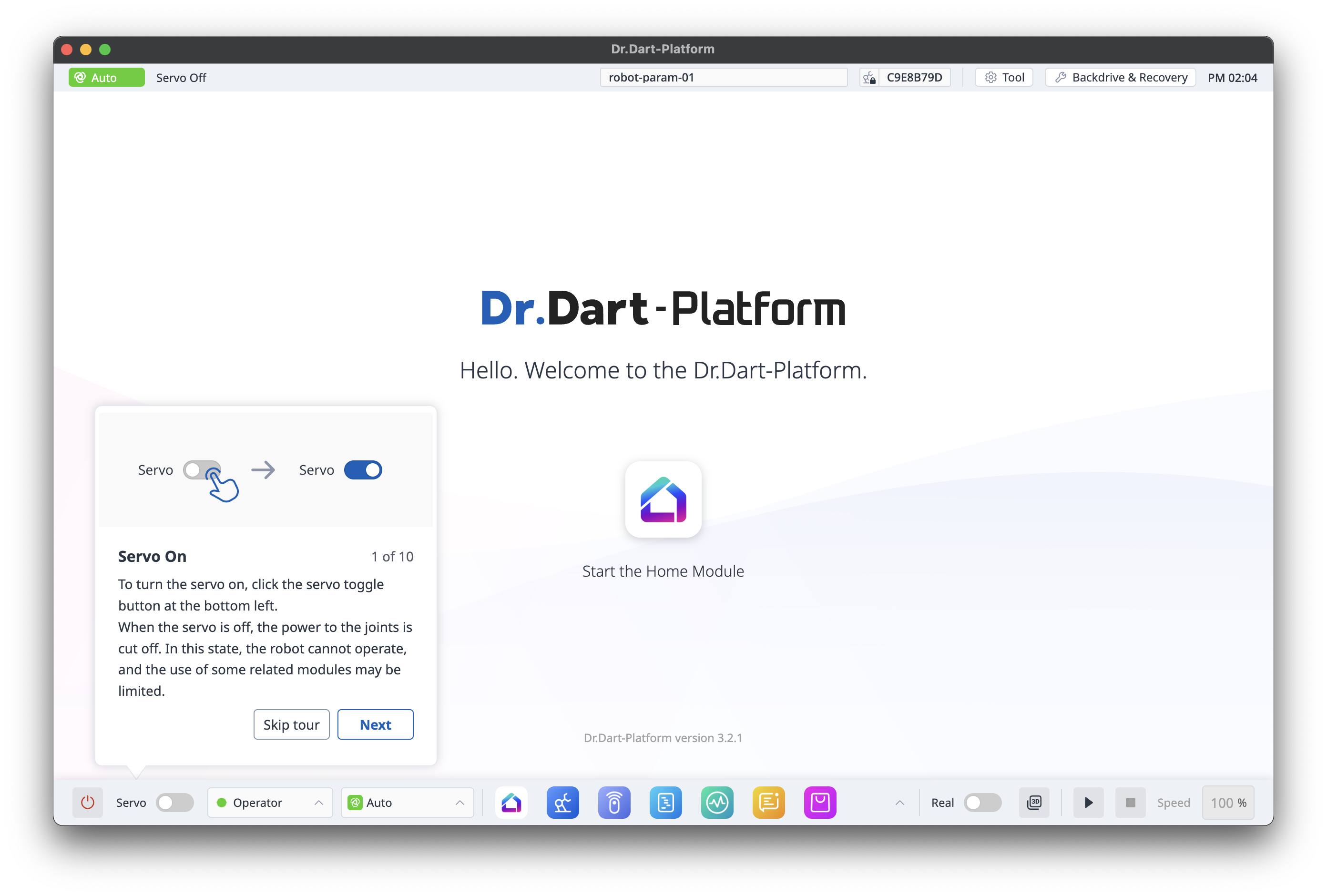Open the remote control module icon

pos(614,802)
